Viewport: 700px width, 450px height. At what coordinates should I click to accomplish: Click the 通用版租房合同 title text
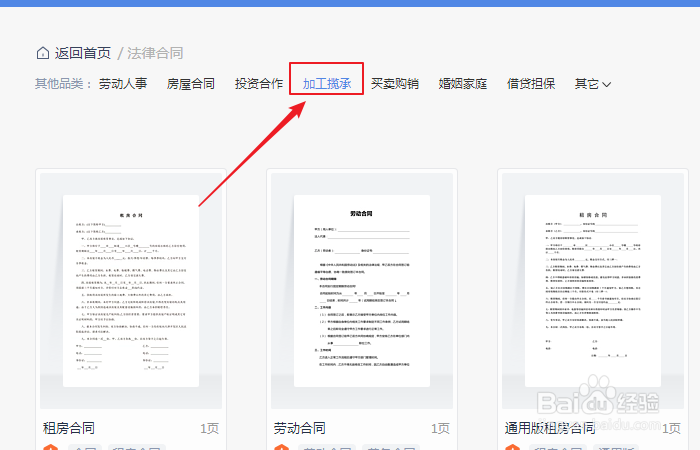[x=550, y=428]
